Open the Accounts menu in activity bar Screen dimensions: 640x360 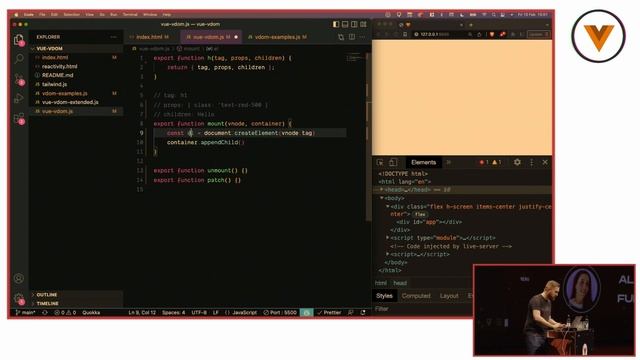[x=19, y=278]
